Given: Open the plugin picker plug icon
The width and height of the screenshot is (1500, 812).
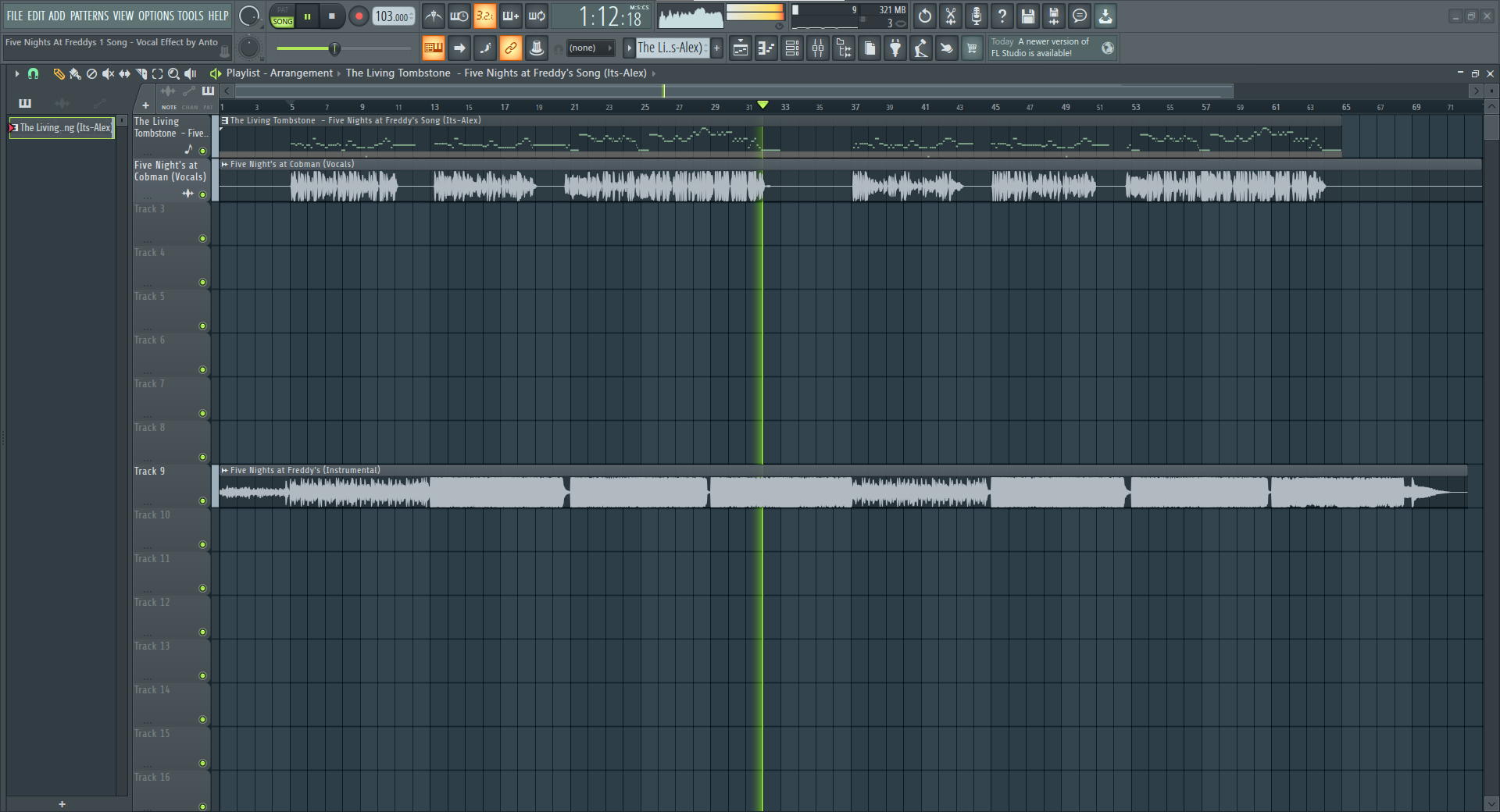Looking at the screenshot, I should (x=895, y=48).
